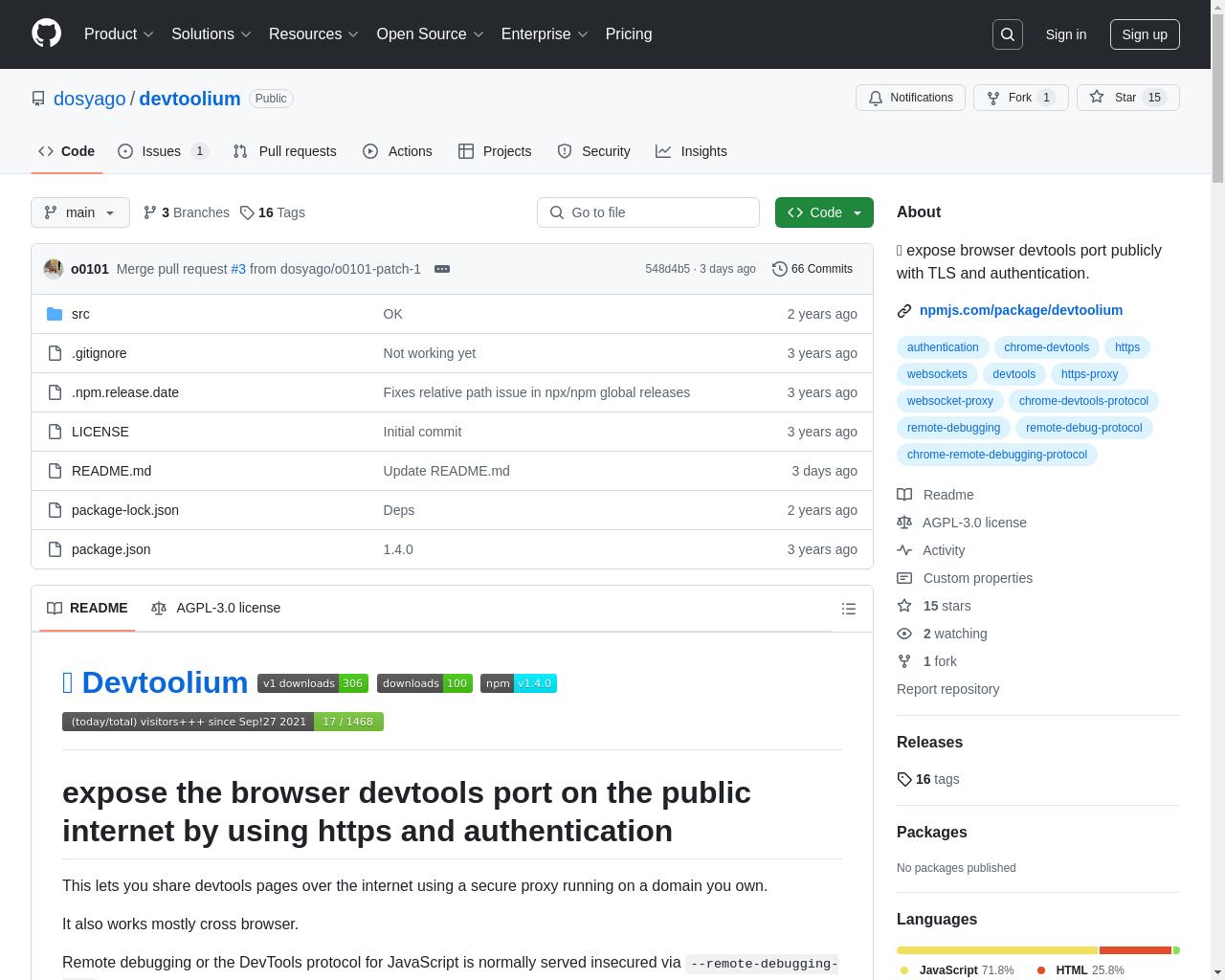Open pull request #3 link
Image resolution: width=1225 pixels, height=980 pixels.
(x=238, y=269)
